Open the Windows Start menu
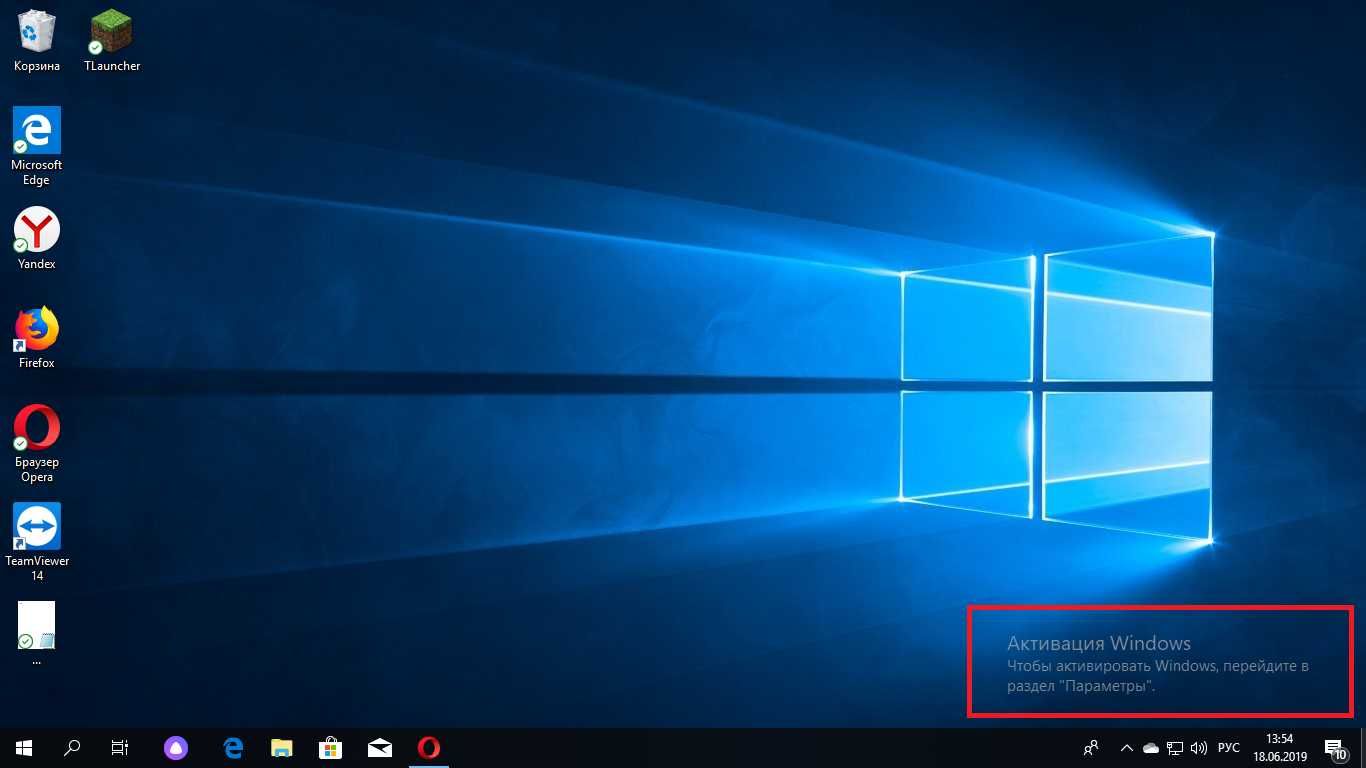The width and height of the screenshot is (1366, 768). (24, 748)
